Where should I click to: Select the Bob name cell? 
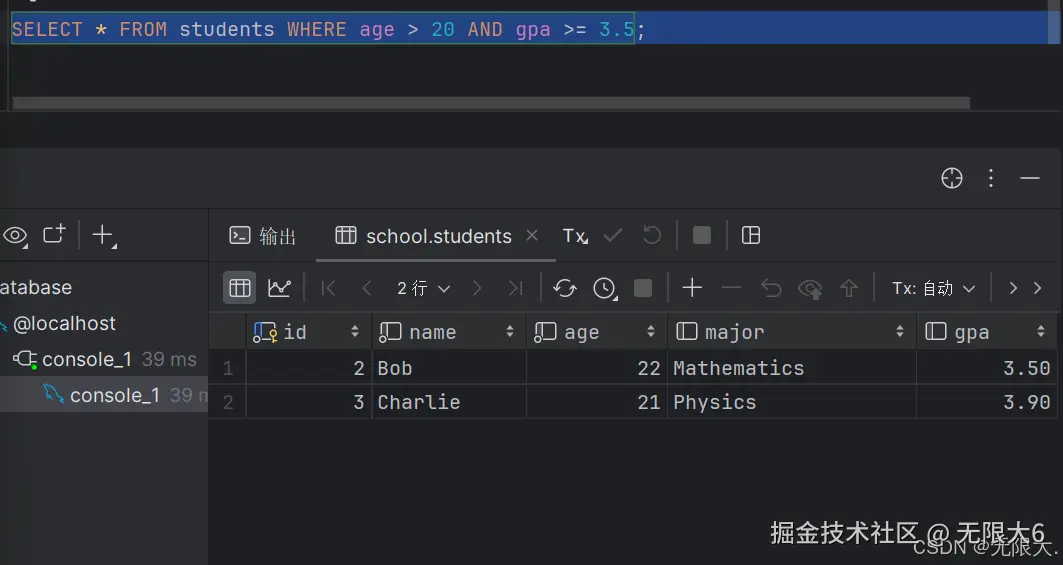point(449,368)
